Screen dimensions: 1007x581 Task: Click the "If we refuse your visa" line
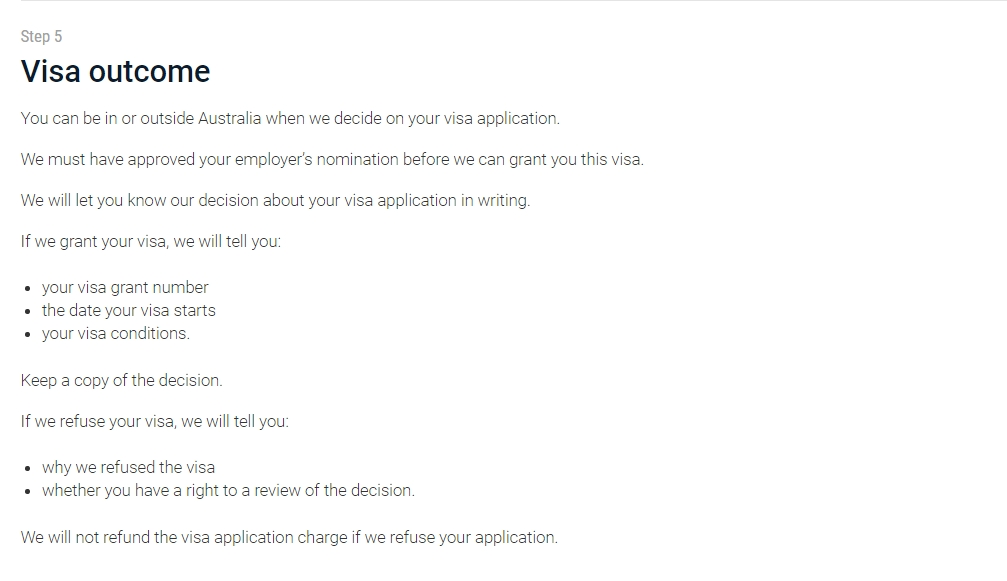154,421
